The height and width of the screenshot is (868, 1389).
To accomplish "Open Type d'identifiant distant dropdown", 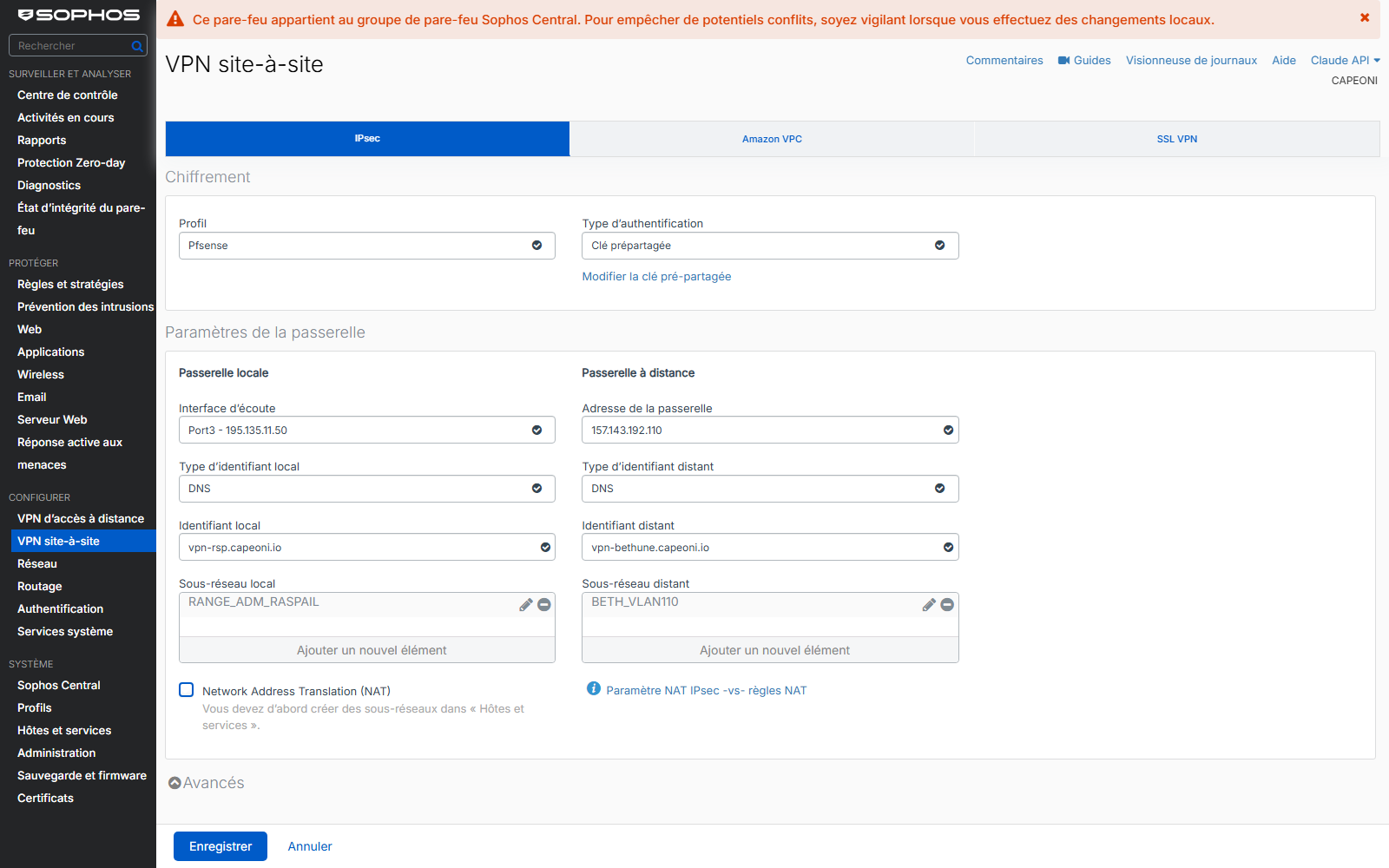I will [770, 489].
